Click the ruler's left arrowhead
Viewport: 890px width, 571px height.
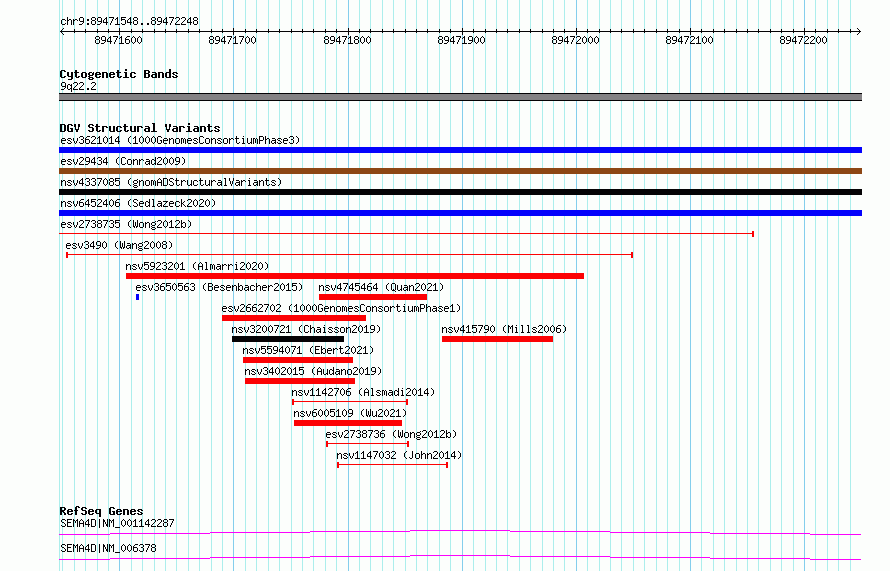click(62, 31)
